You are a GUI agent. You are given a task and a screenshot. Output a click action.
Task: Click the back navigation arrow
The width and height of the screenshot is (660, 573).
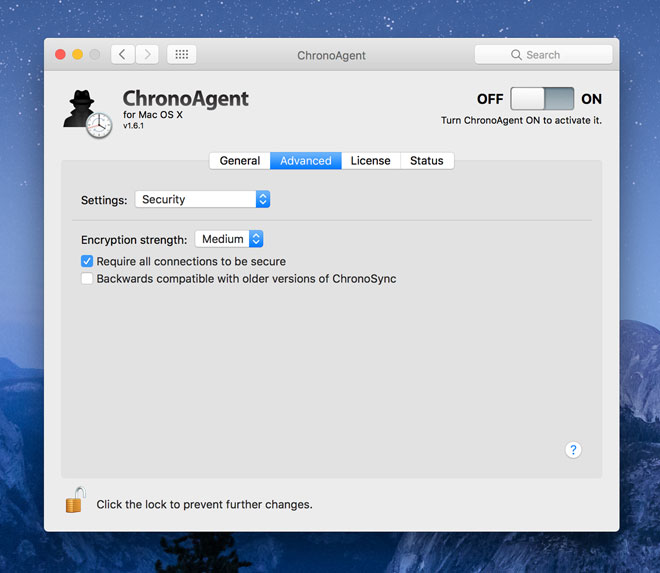click(x=122, y=54)
